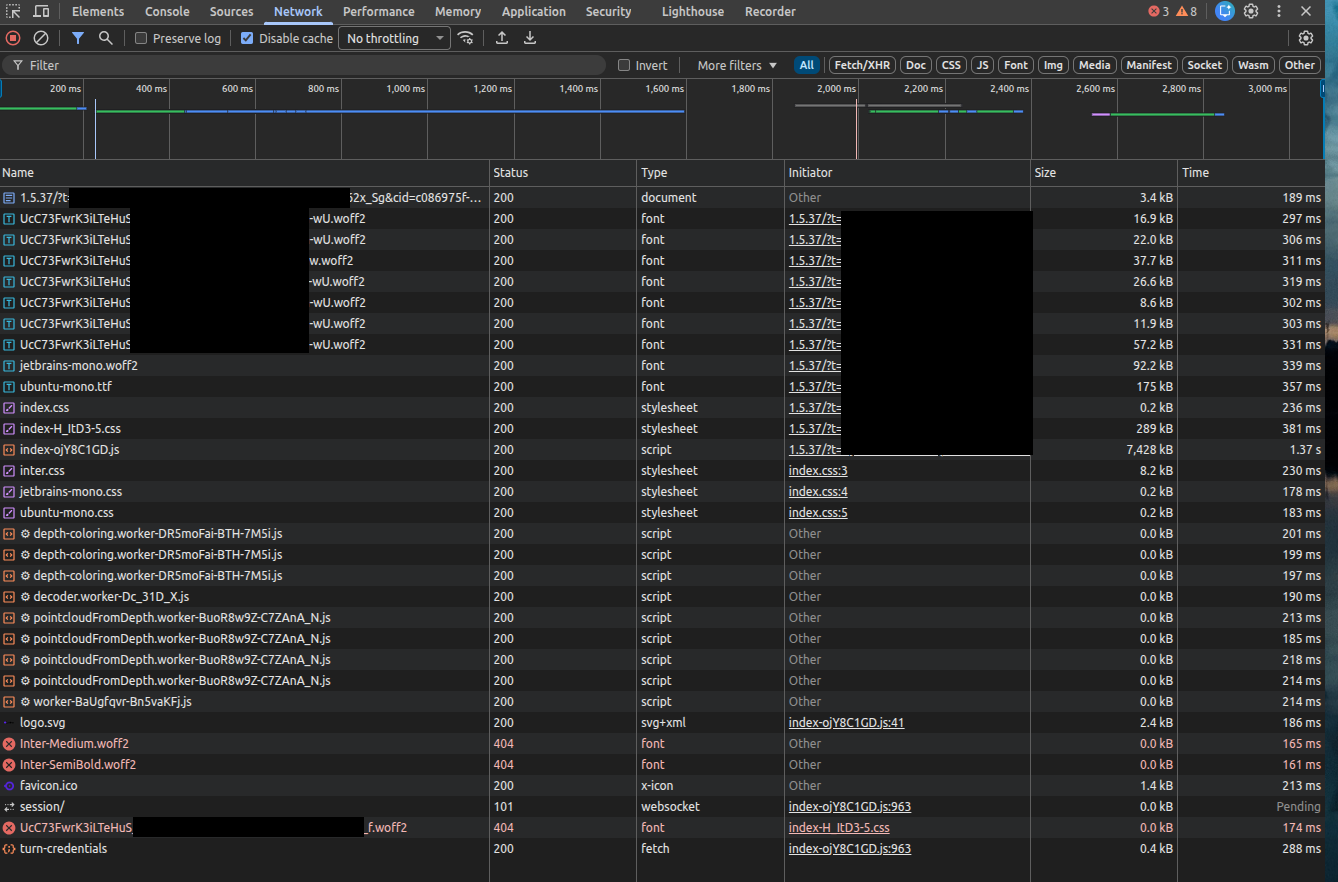The width and height of the screenshot is (1338, 882).
Task: Open DevTools settings gear in tab bar
Action: [x=1251, y=11]
